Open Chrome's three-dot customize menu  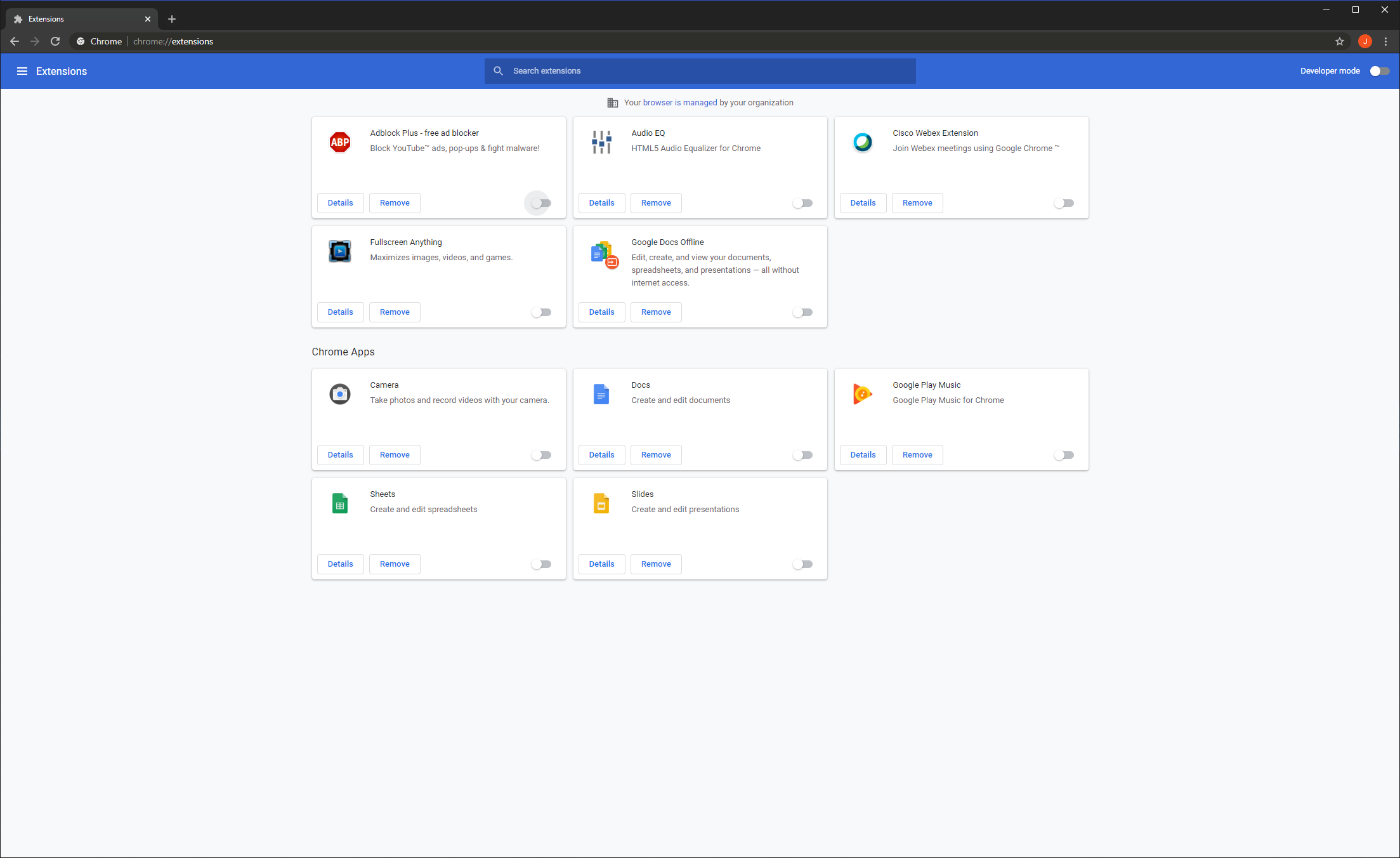click(x=1386, y=41)
